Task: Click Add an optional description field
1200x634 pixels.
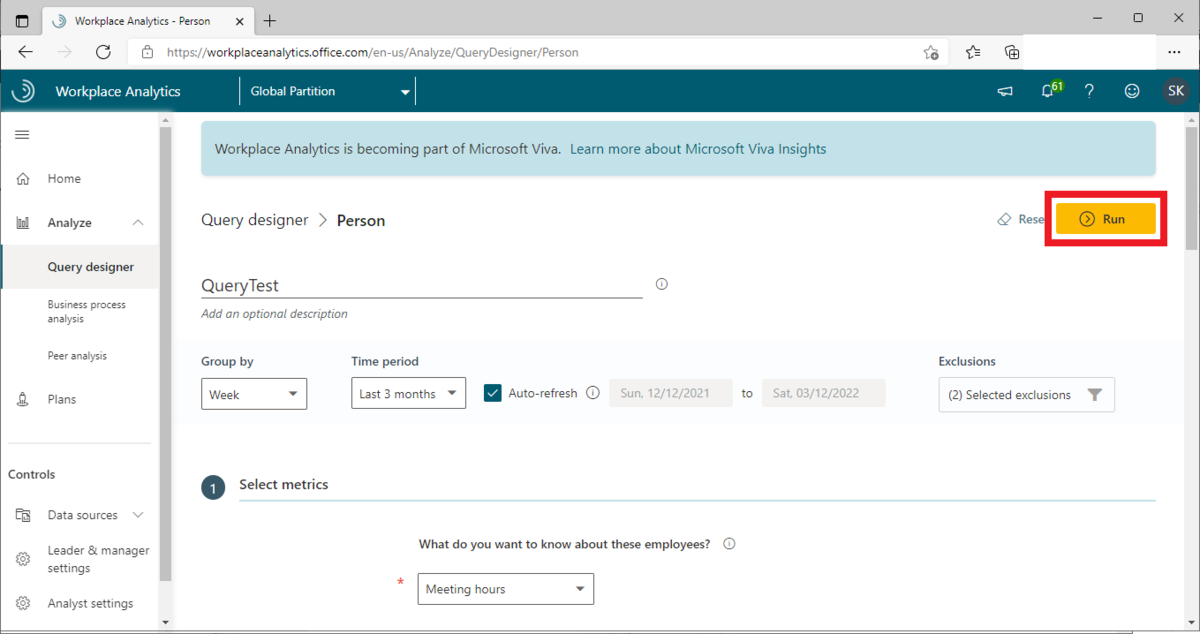Action: pyautogui.click(x=274, y=314)
